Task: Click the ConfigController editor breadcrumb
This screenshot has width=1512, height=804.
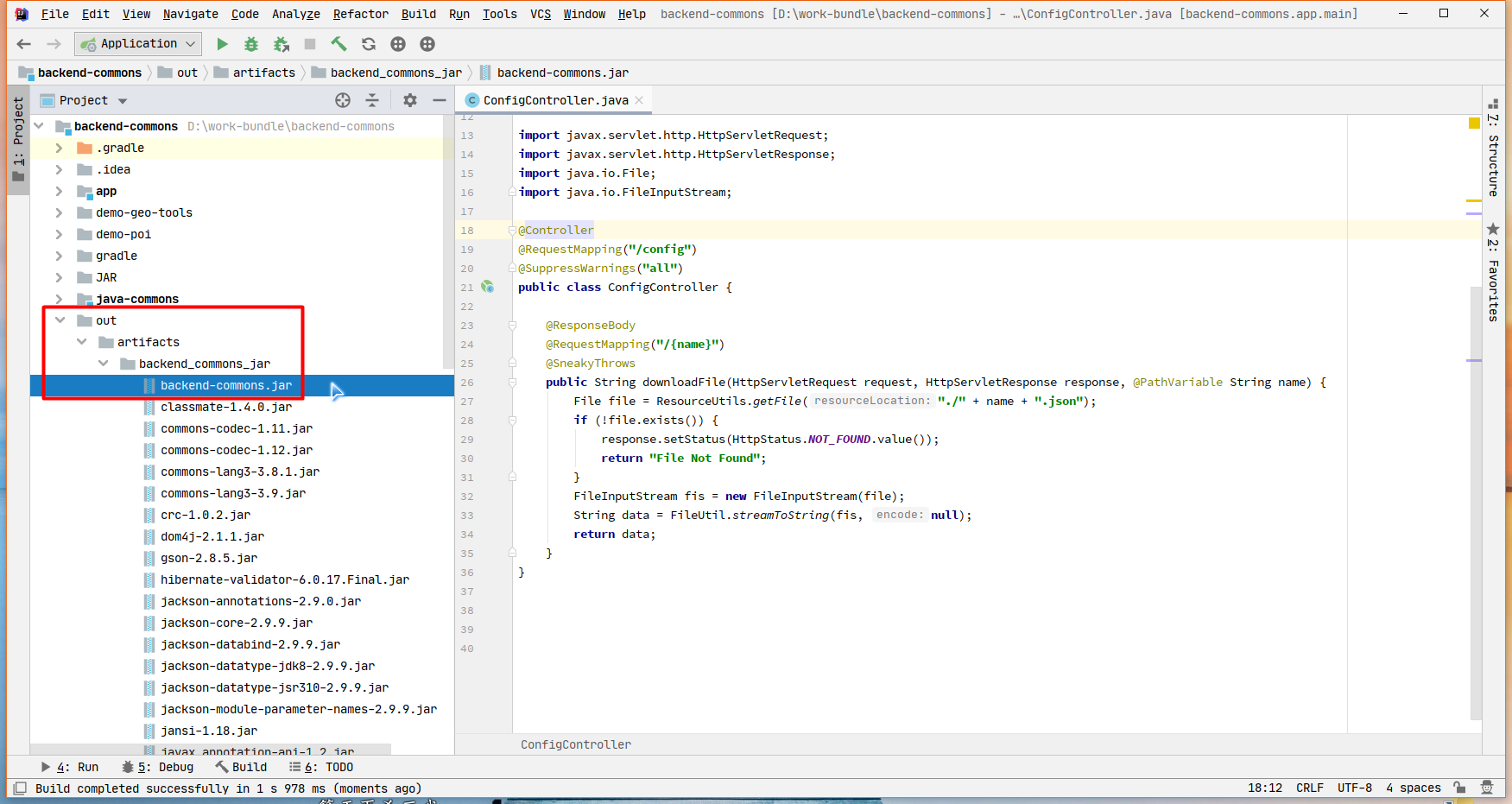Action: (575, 744)
